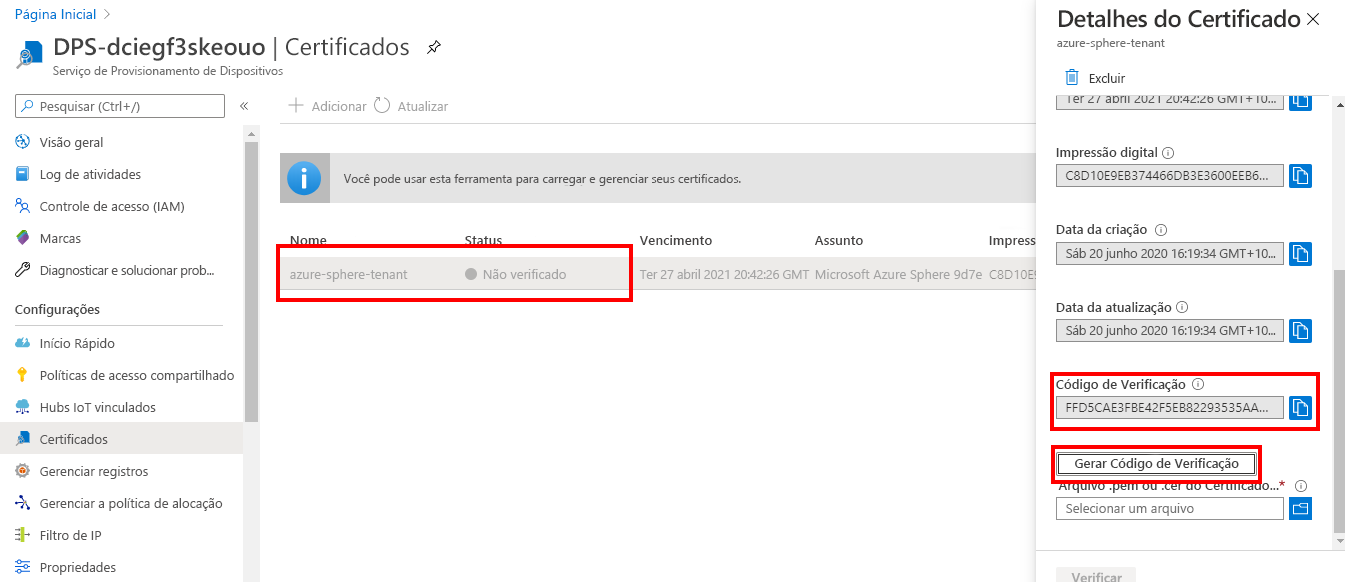The height and width of the screenshot is (582, 1345).
Task: Pin the Certificados blade with the pin icon
Action: tap(434, 47)
